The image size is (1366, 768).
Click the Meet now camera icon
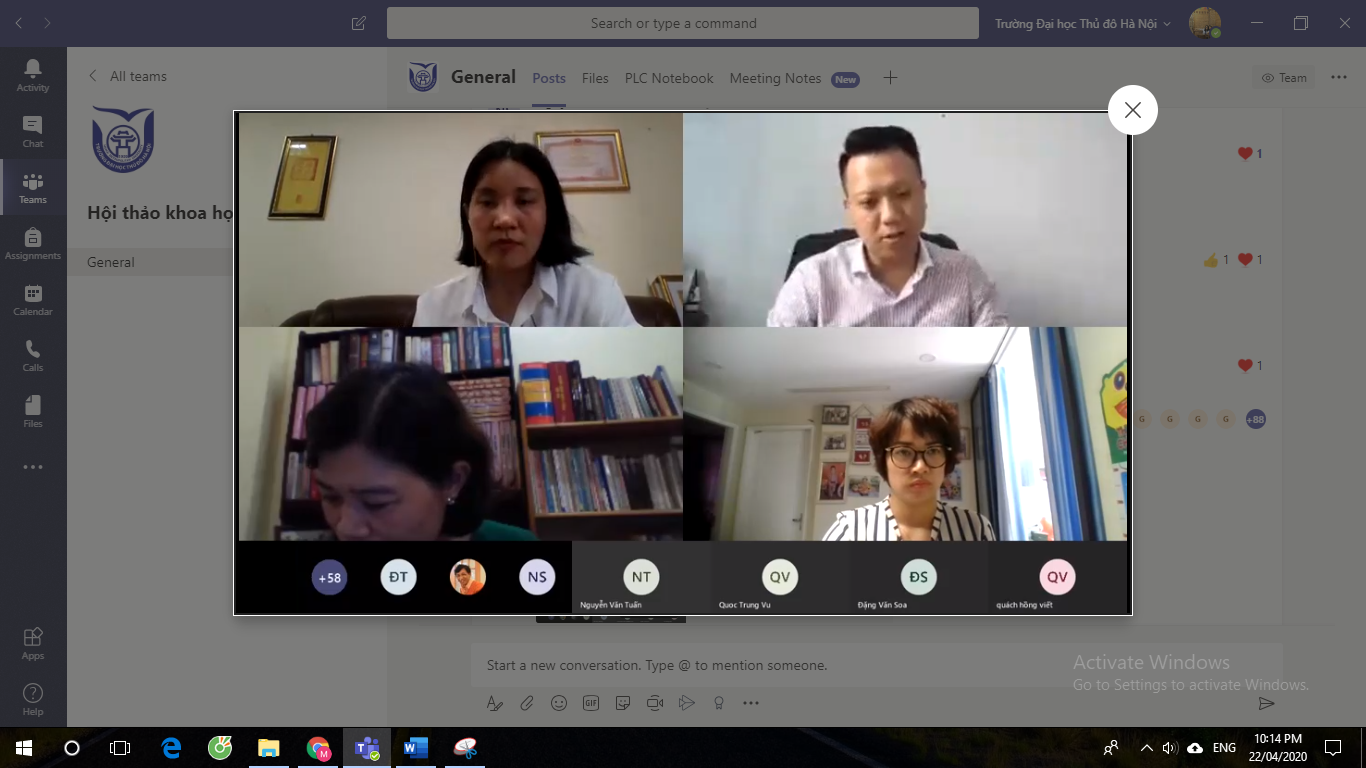655,703
